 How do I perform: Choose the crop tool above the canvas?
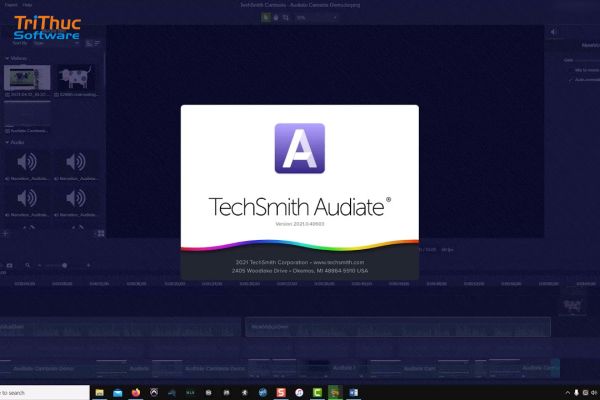(x=286, y=18)
